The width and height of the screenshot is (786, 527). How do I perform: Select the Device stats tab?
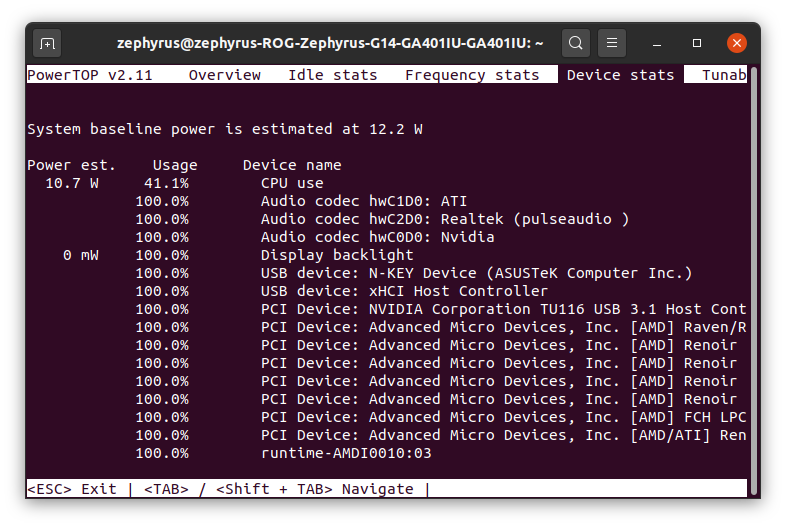tap(620, 75)
